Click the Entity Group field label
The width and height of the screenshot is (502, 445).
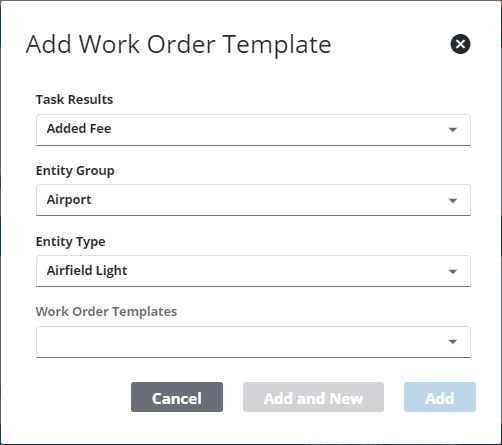pos(75,171)
